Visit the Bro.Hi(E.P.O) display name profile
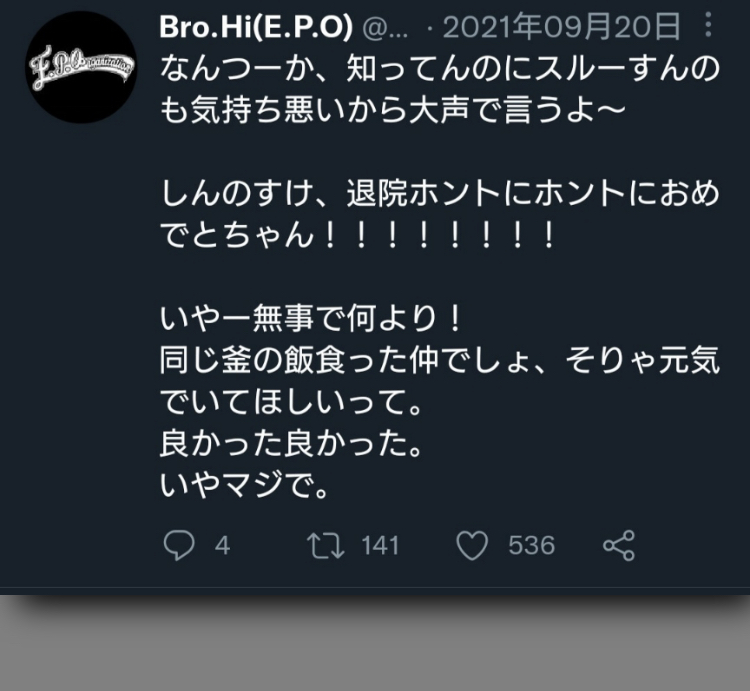This screenshot has width=750, height=691. 256,27
